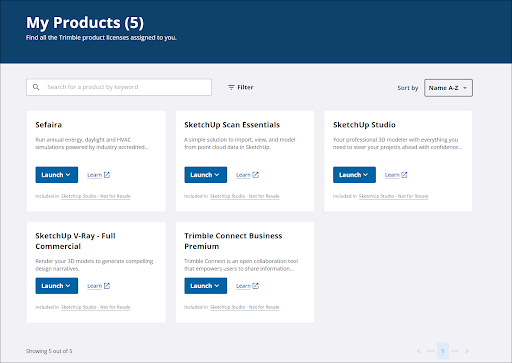This screenshot has width=512, height=363.
Task: Open SketchUp Studio Learn external link icon
Action: click(x=404, y=175)
